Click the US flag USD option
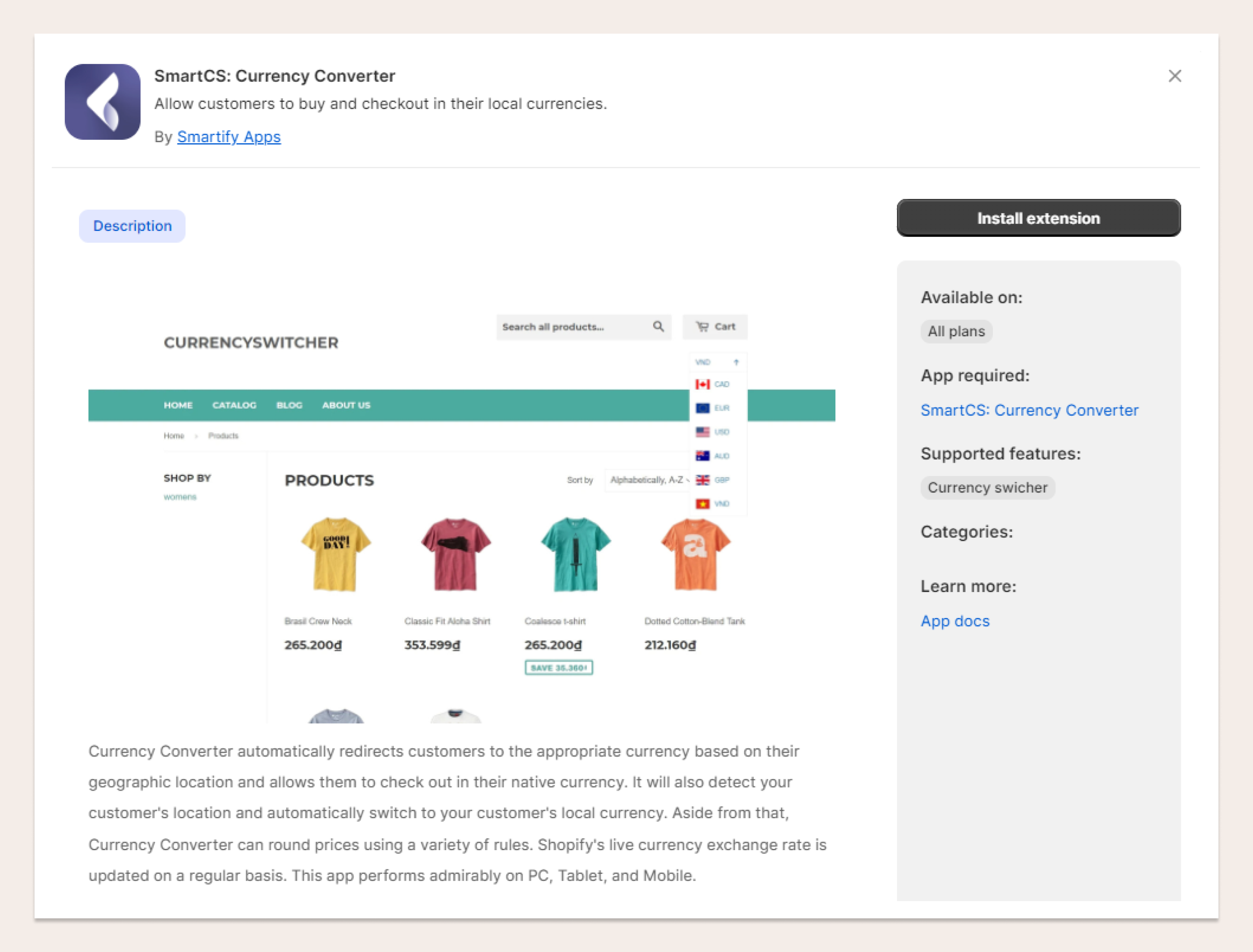Viewport: 1253px width, 952px height. [713, 432]
